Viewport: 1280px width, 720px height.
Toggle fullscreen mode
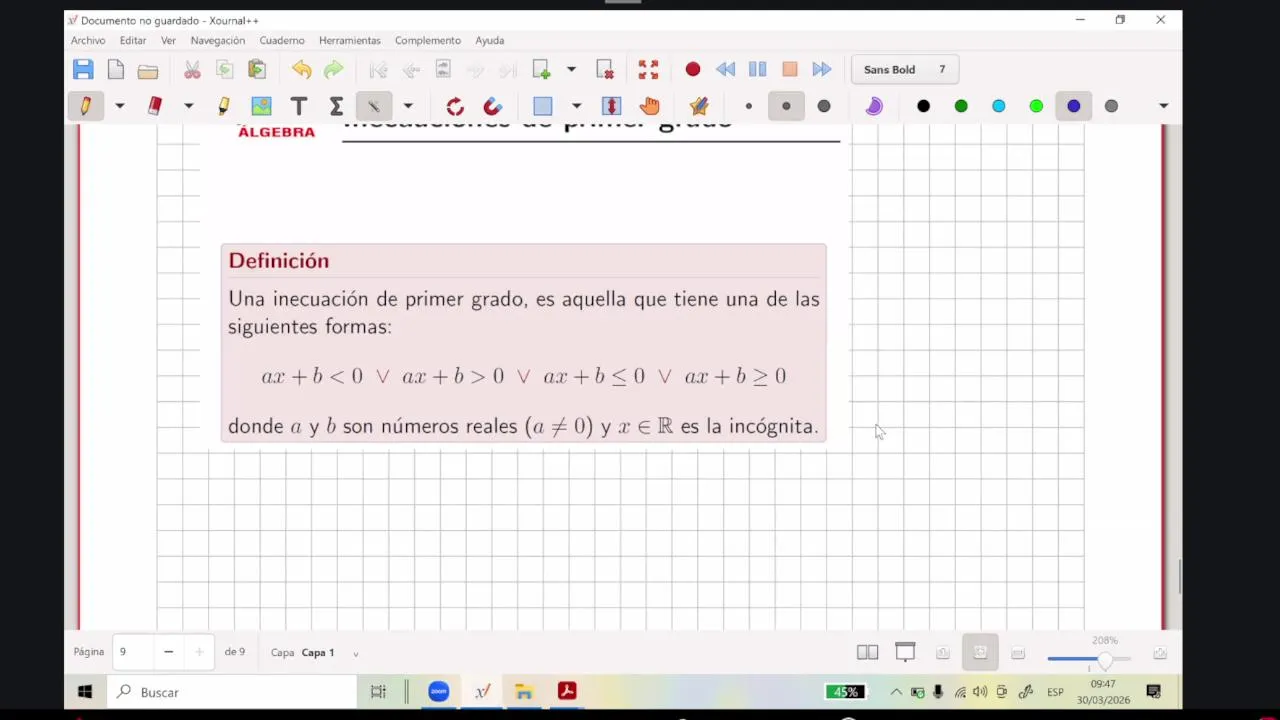[648, 69]
